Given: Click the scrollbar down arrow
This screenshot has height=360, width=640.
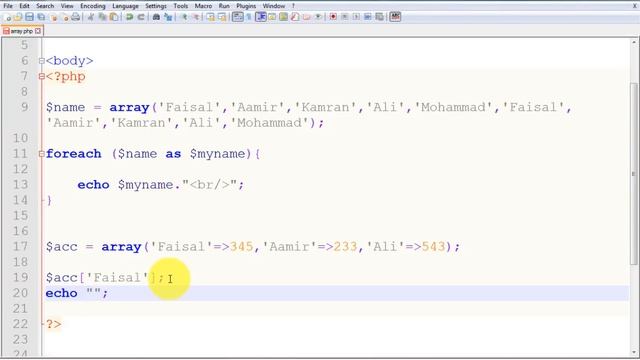Looking at the screenshot, I should pyautogui.click(x=634, y=352).
